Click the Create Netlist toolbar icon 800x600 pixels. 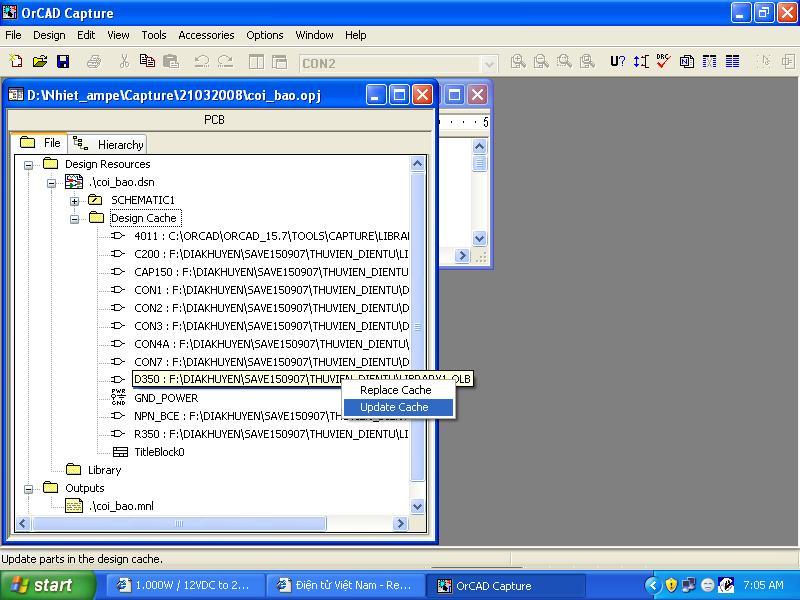(x=687, y=62)
